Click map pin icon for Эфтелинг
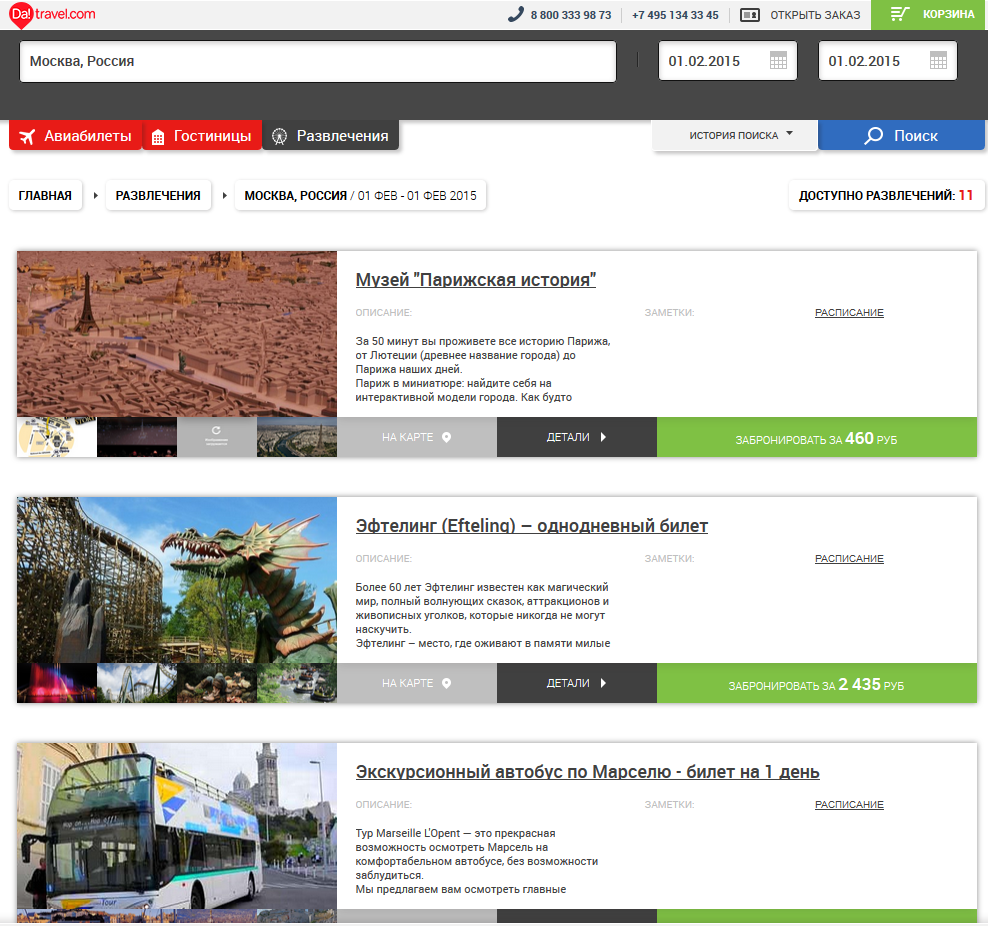The height and width of the screenshot is (926, 988). pos(446,683)
